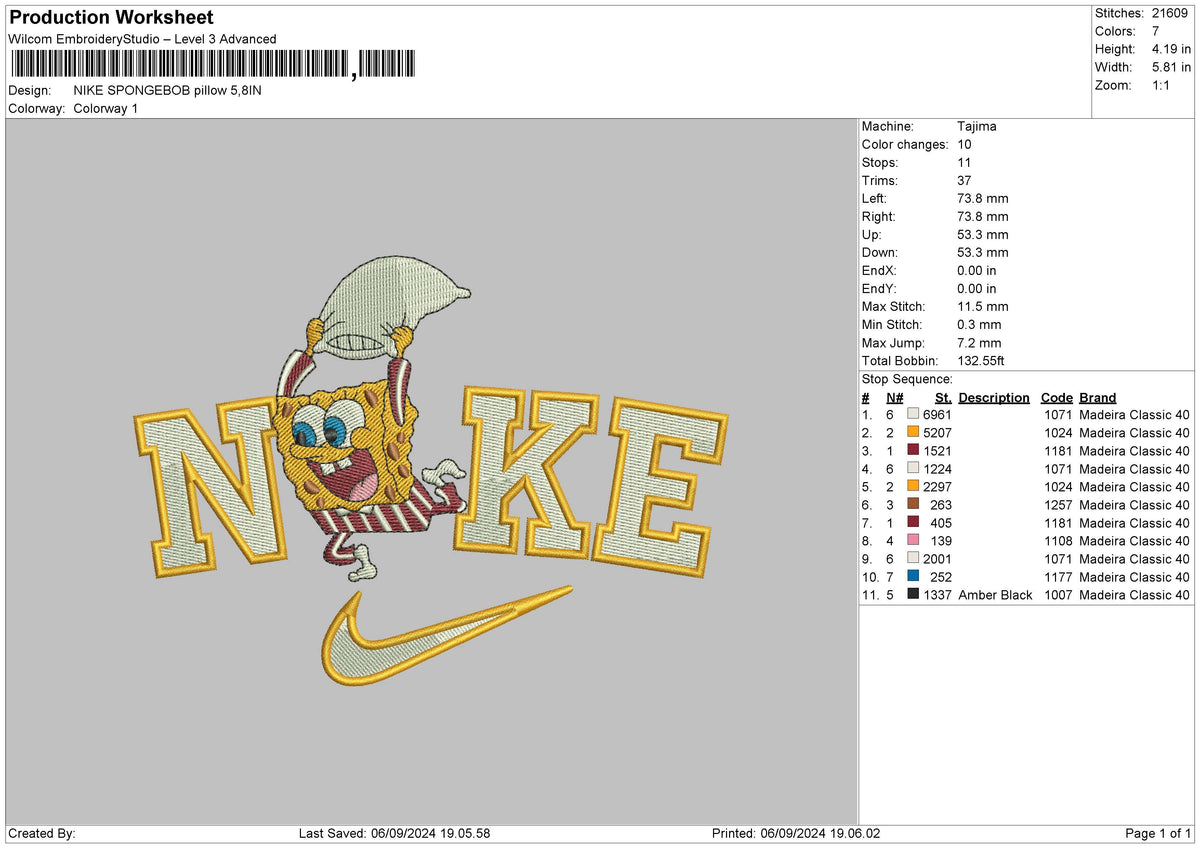Click 'Printed: 06/09/2024 19.06.02' text
1200x848 pixels.
796,834
